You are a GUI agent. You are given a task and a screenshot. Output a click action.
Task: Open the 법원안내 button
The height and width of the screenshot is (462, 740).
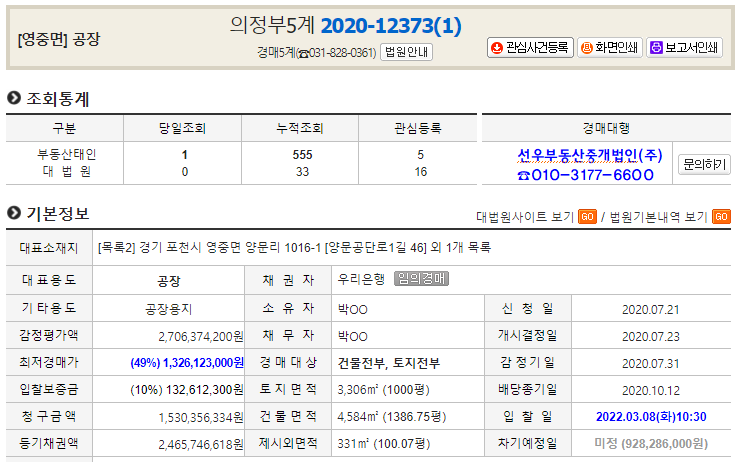[406, 52]
